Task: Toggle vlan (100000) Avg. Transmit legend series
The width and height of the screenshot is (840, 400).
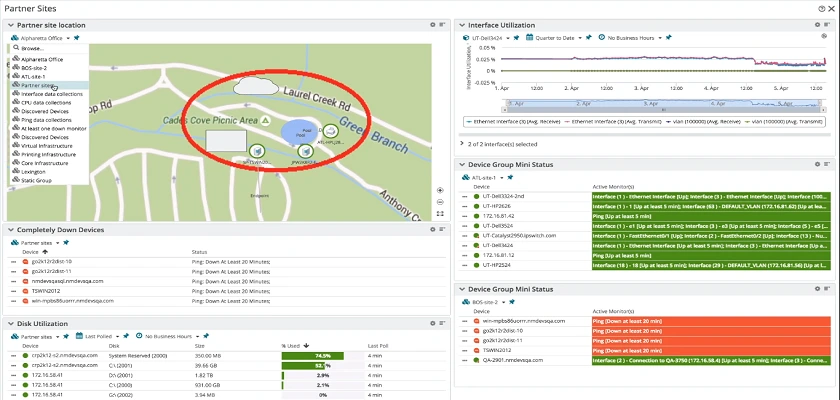Action: coord(782,122)
